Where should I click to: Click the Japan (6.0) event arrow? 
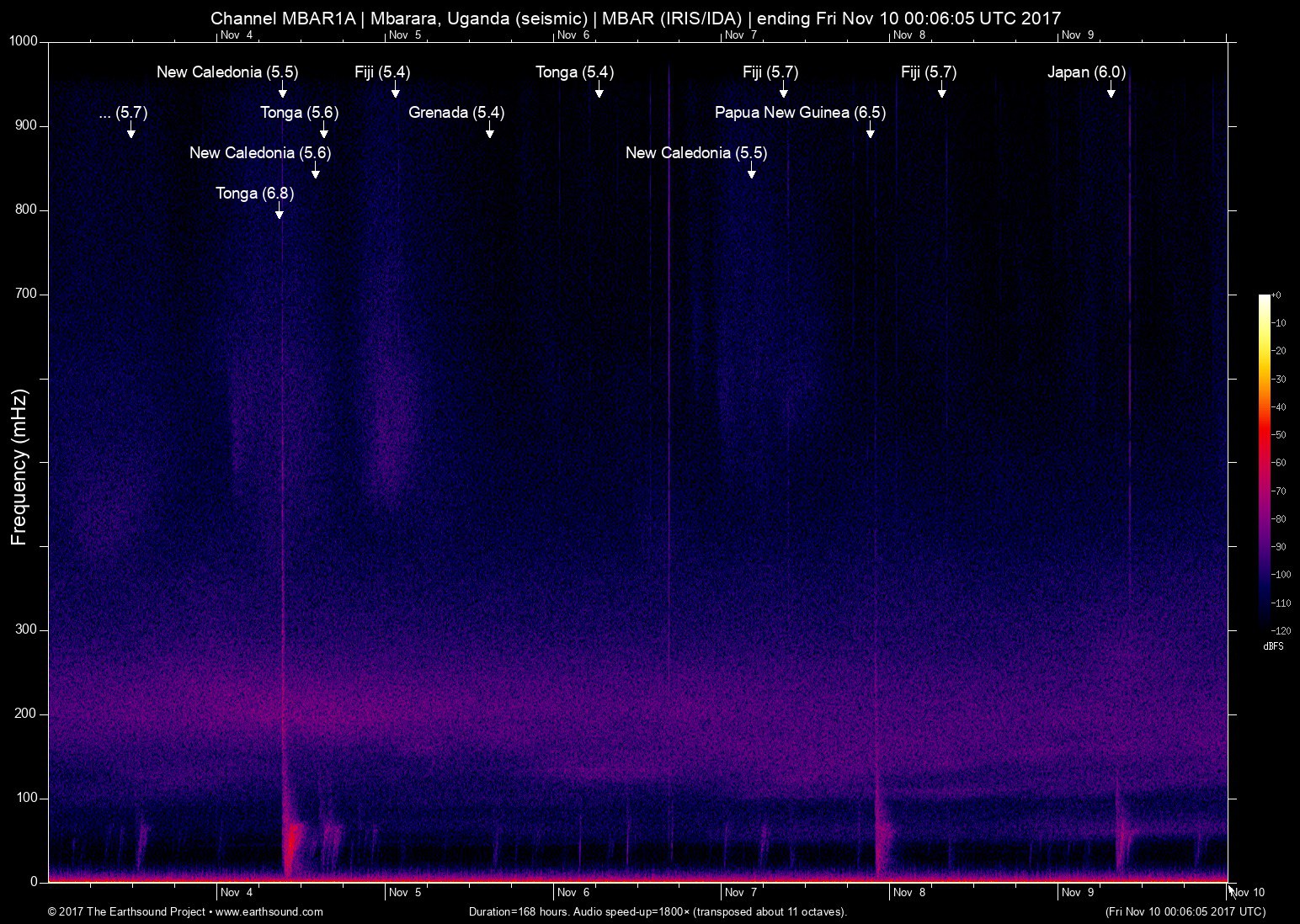[x=1112, y=93]
